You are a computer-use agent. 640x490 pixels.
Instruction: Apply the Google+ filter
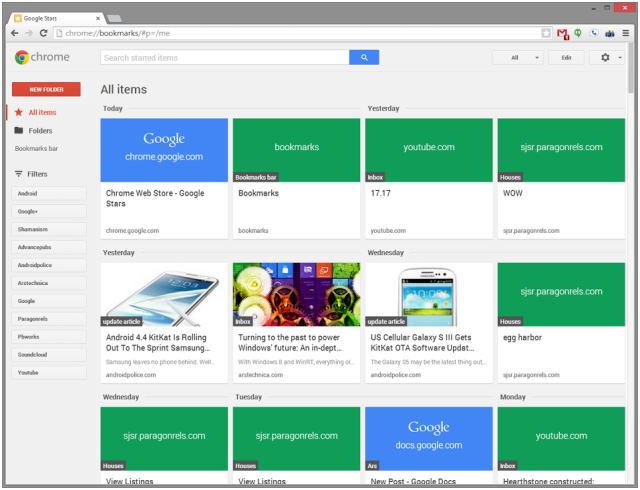49,212
